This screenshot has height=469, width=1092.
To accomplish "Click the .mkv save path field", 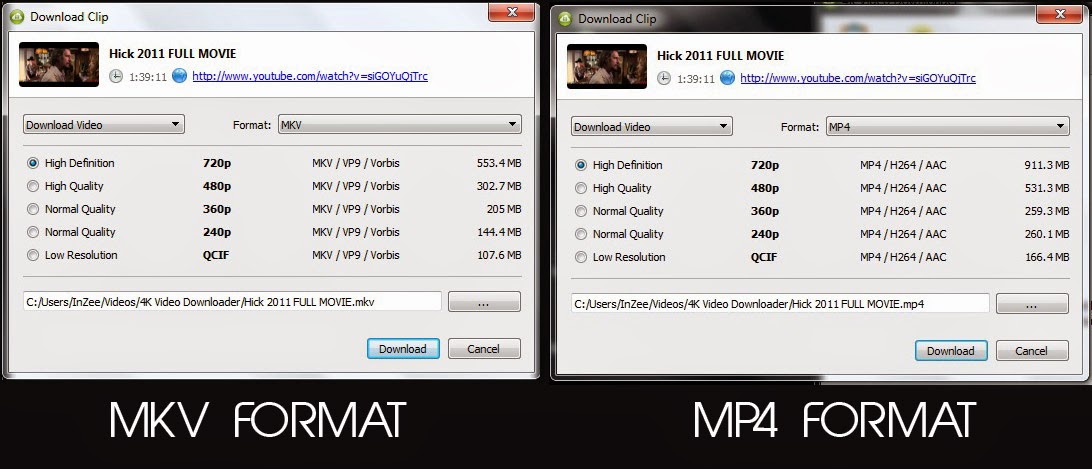I will pos(233,301).
